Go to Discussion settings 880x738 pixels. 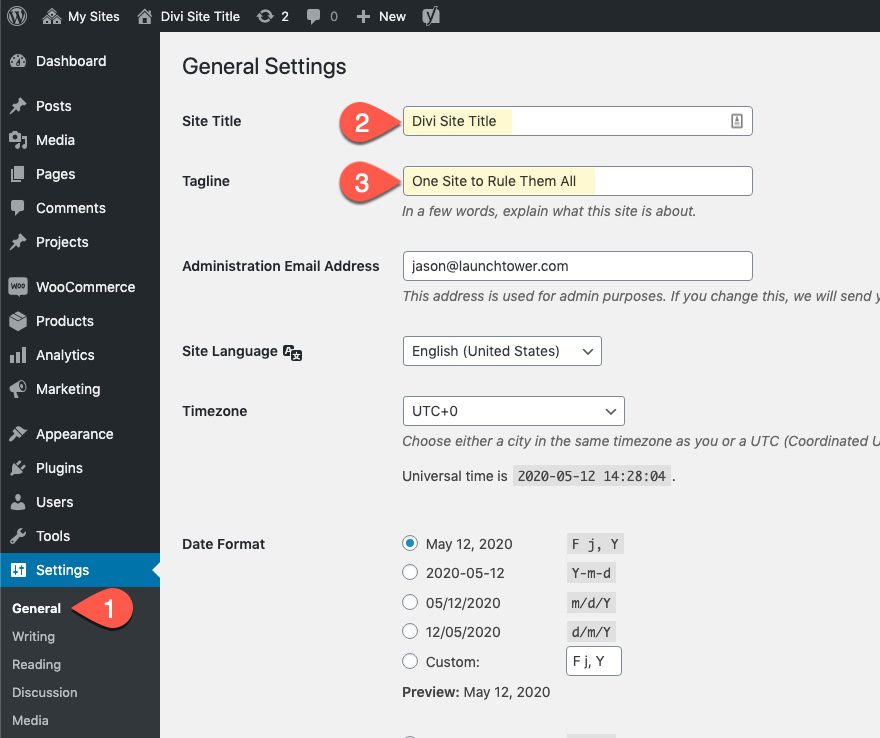point(44,692)
